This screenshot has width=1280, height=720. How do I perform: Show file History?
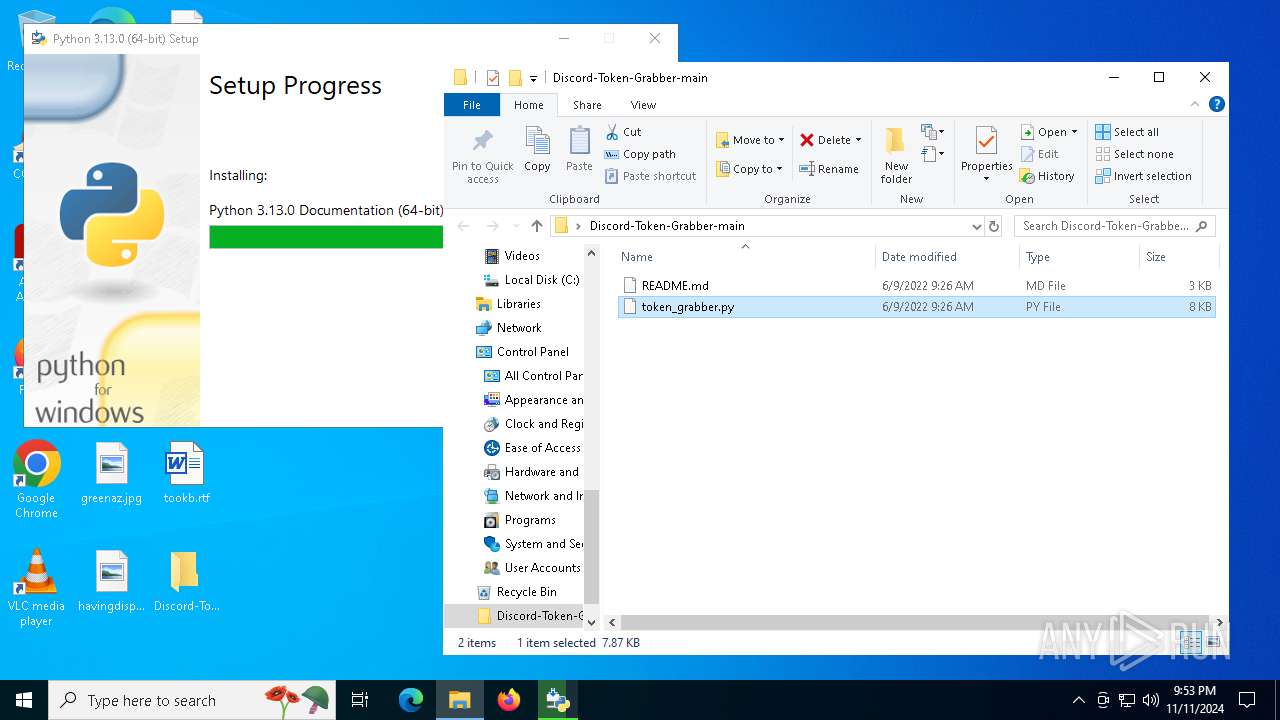click(1047, 176)
